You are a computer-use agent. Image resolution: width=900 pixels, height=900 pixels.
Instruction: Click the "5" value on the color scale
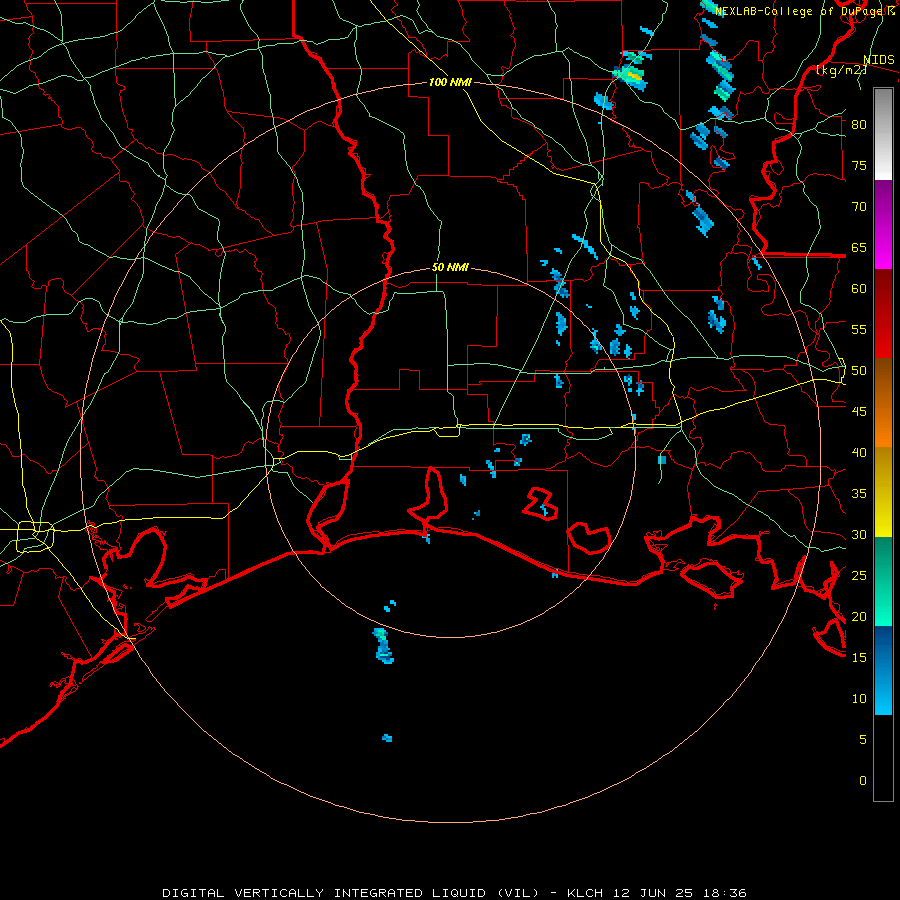[863, 740]
